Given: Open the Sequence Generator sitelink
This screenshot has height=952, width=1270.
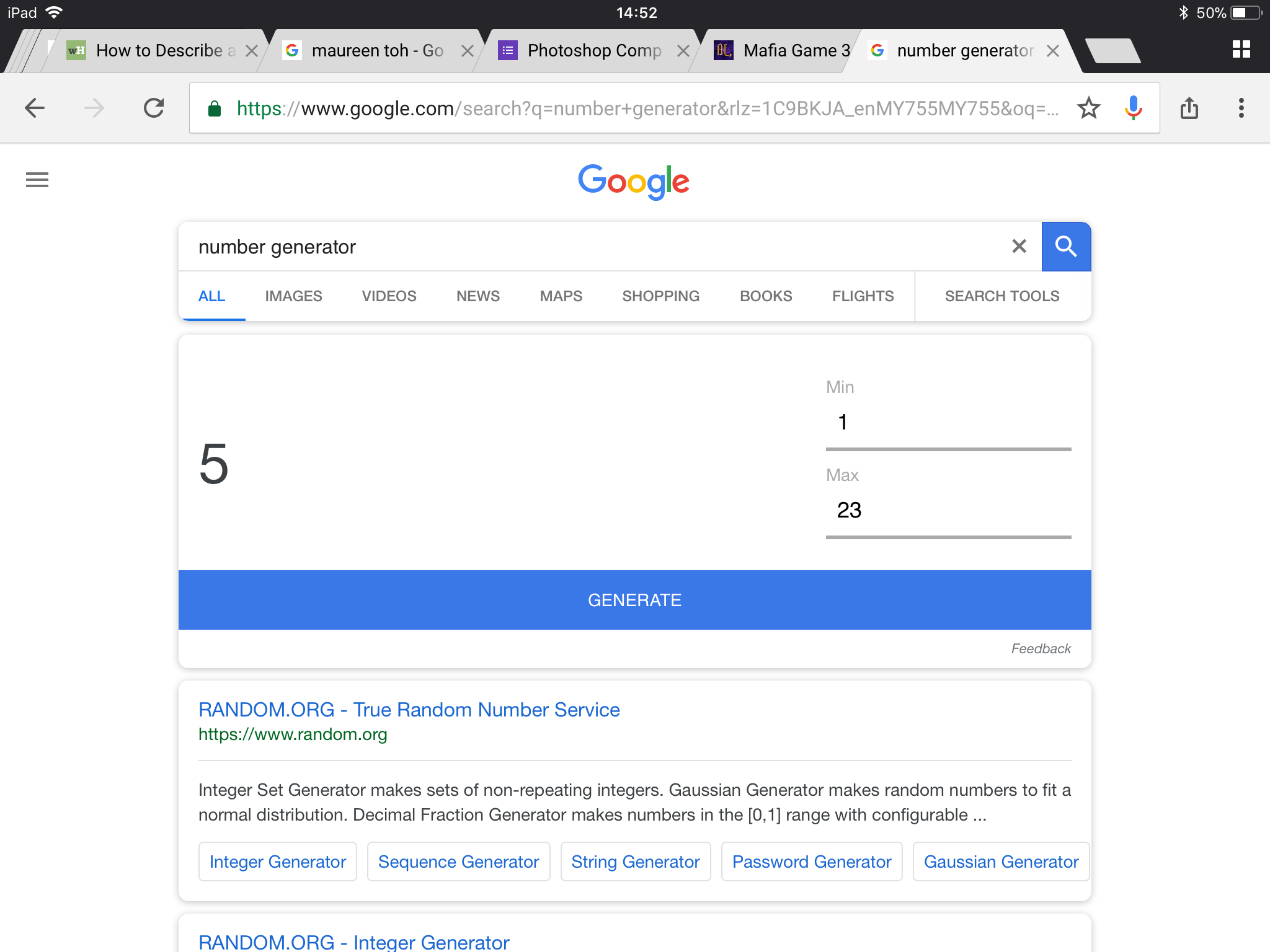Looking at the screenshot, I should pyautogui.click(x=458, y=862).
